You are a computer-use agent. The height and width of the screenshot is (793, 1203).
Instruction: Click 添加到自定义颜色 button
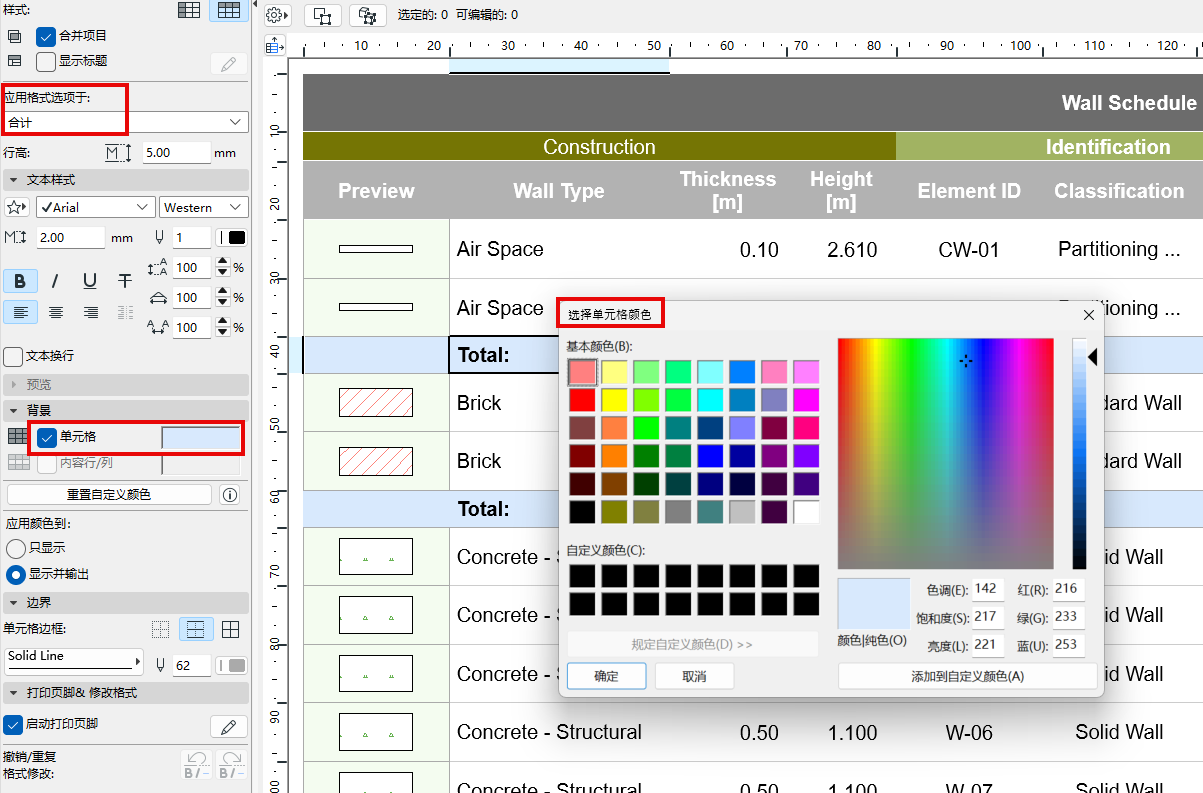pyautogui.click(x=967, y=676)
